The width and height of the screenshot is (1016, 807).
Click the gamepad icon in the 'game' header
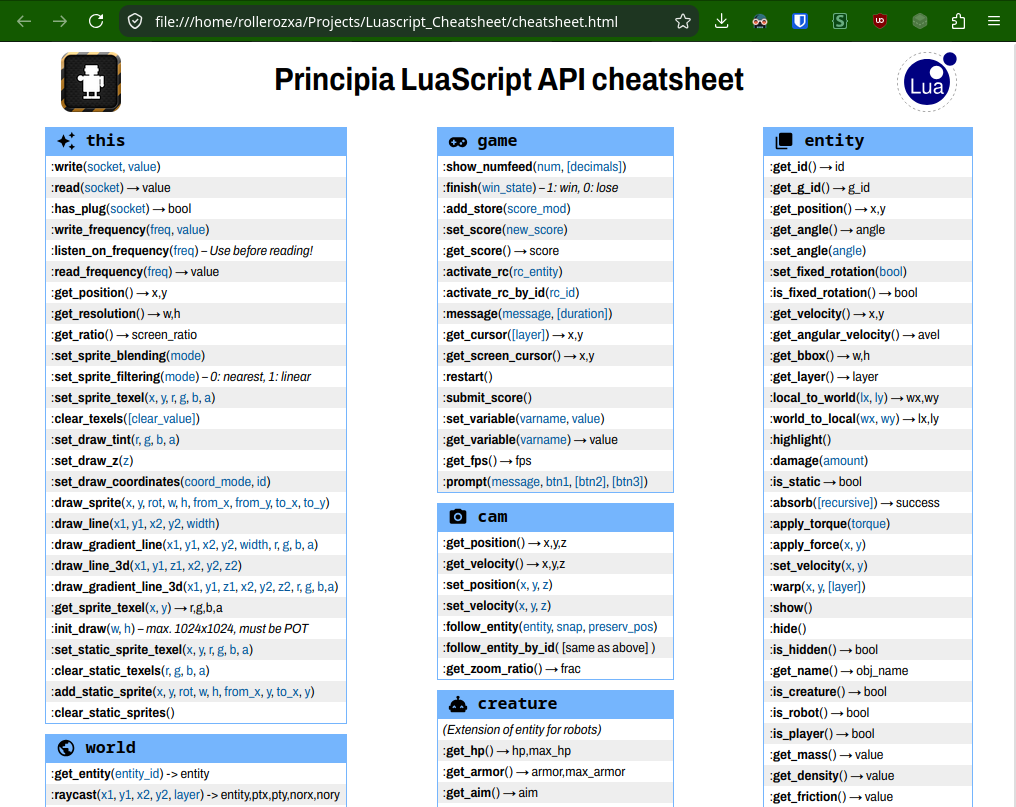[458, 141]
